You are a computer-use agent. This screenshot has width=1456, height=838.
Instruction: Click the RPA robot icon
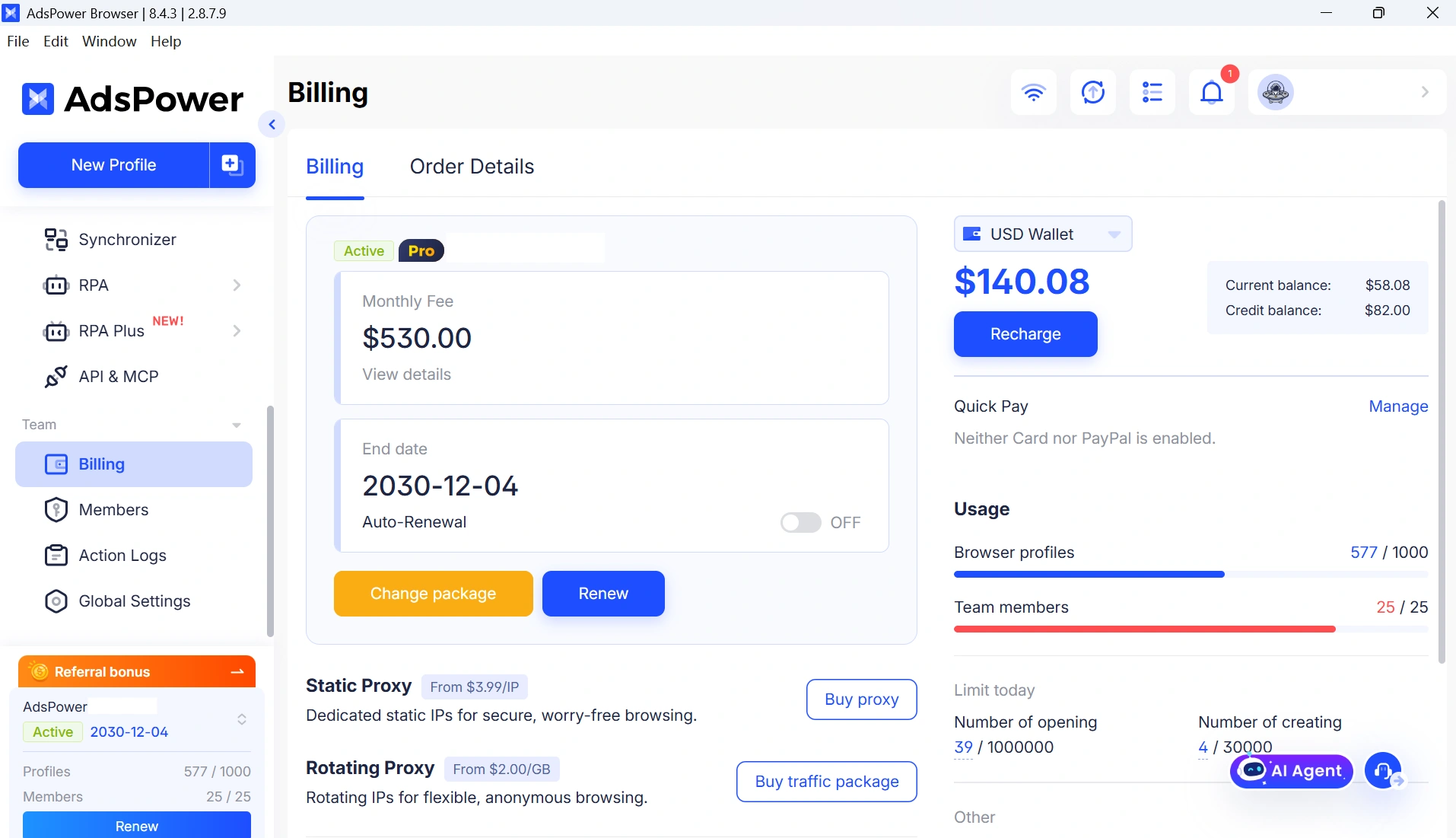56,285
